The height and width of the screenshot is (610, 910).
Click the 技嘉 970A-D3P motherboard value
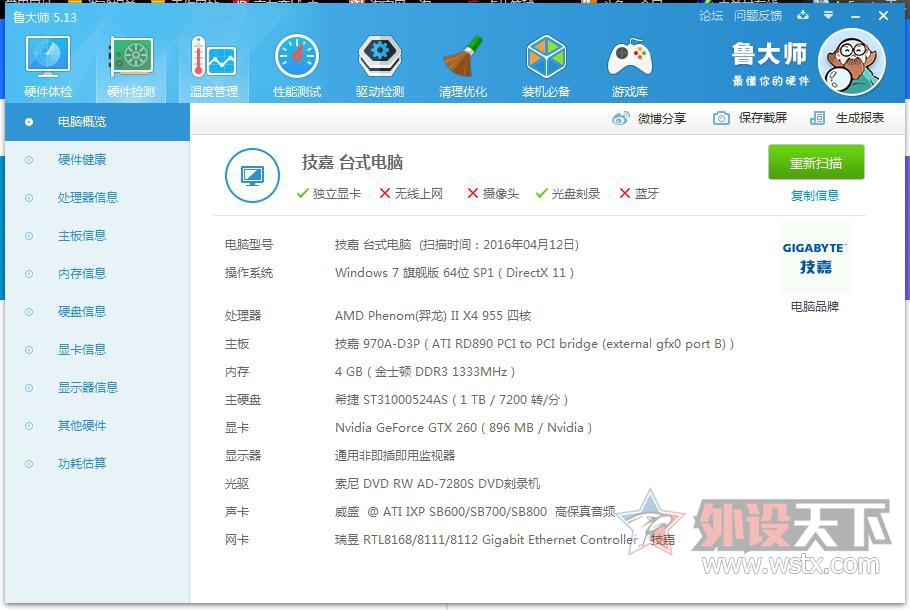pyautogui.click(x=535, y=344)
